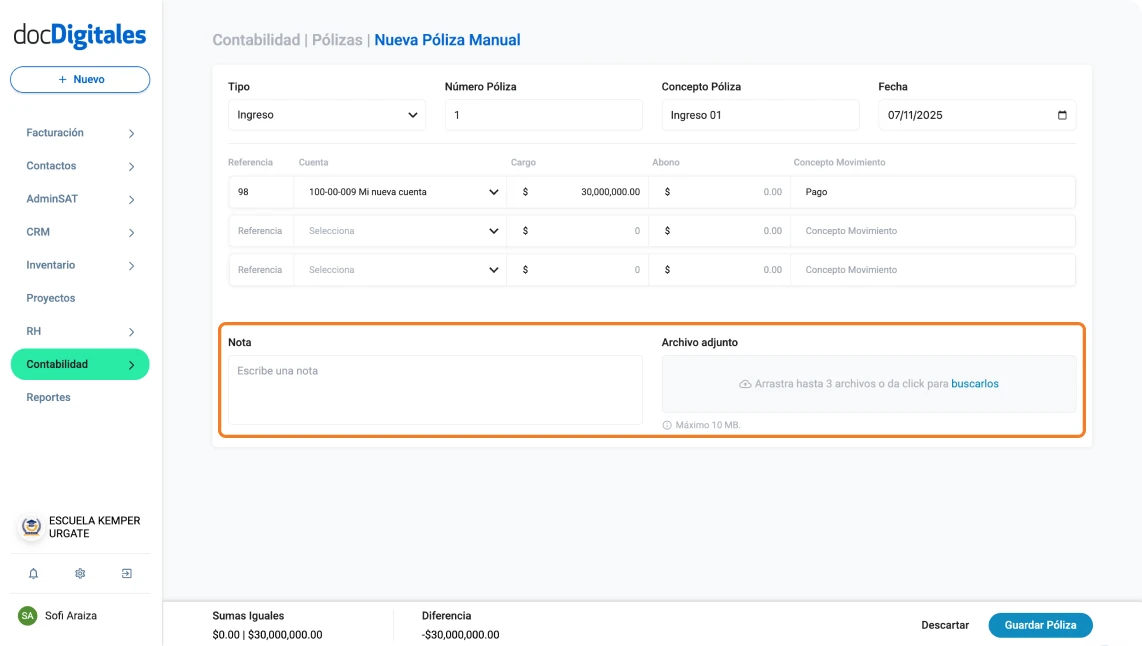Image resolution: width=1142 pixels, height=646 pixels.
Task: Expand the Contabilidad sidebar menu
Action: click(x=79, y=364)
